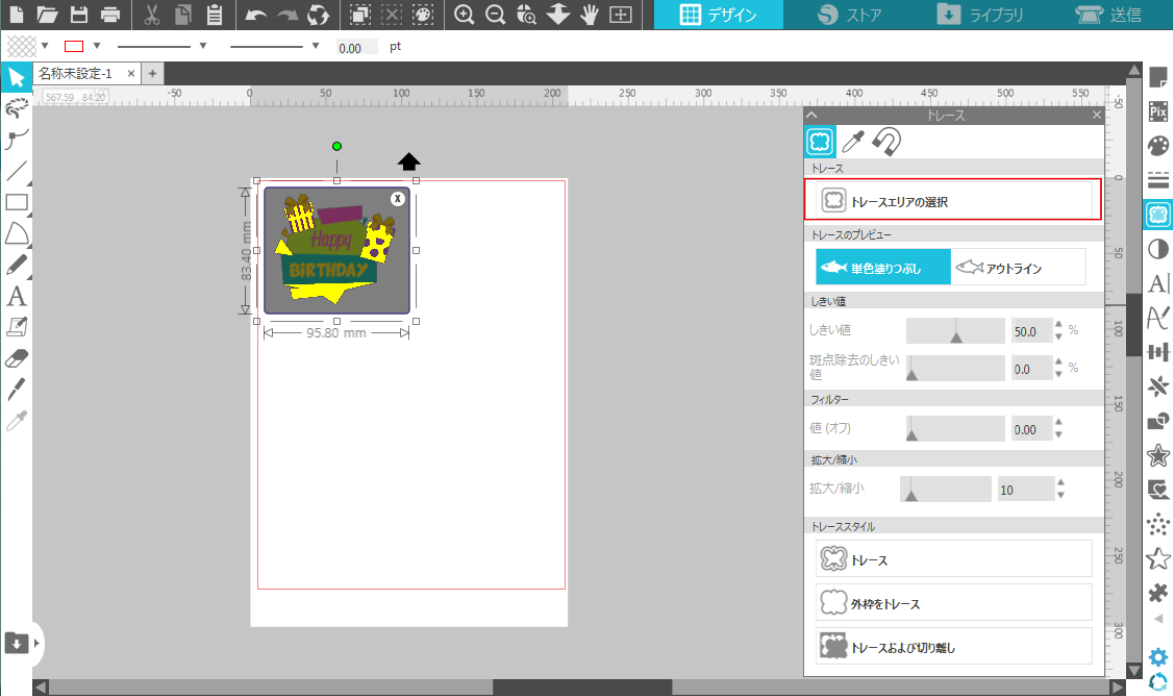Viewport: 1173px width, 696px height.
Task: Click the horizontal scrollbar thumb
Action: tap(582, 687)
